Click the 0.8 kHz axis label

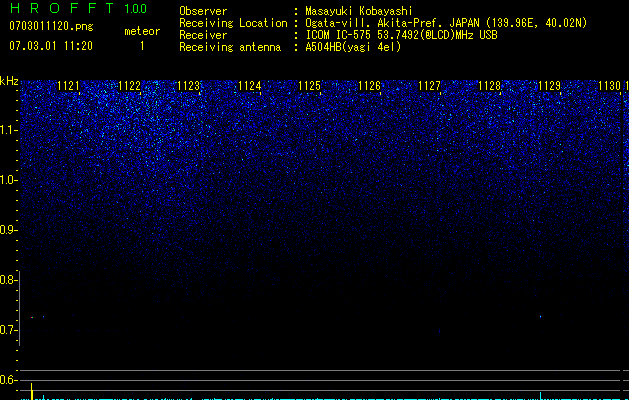8,280
